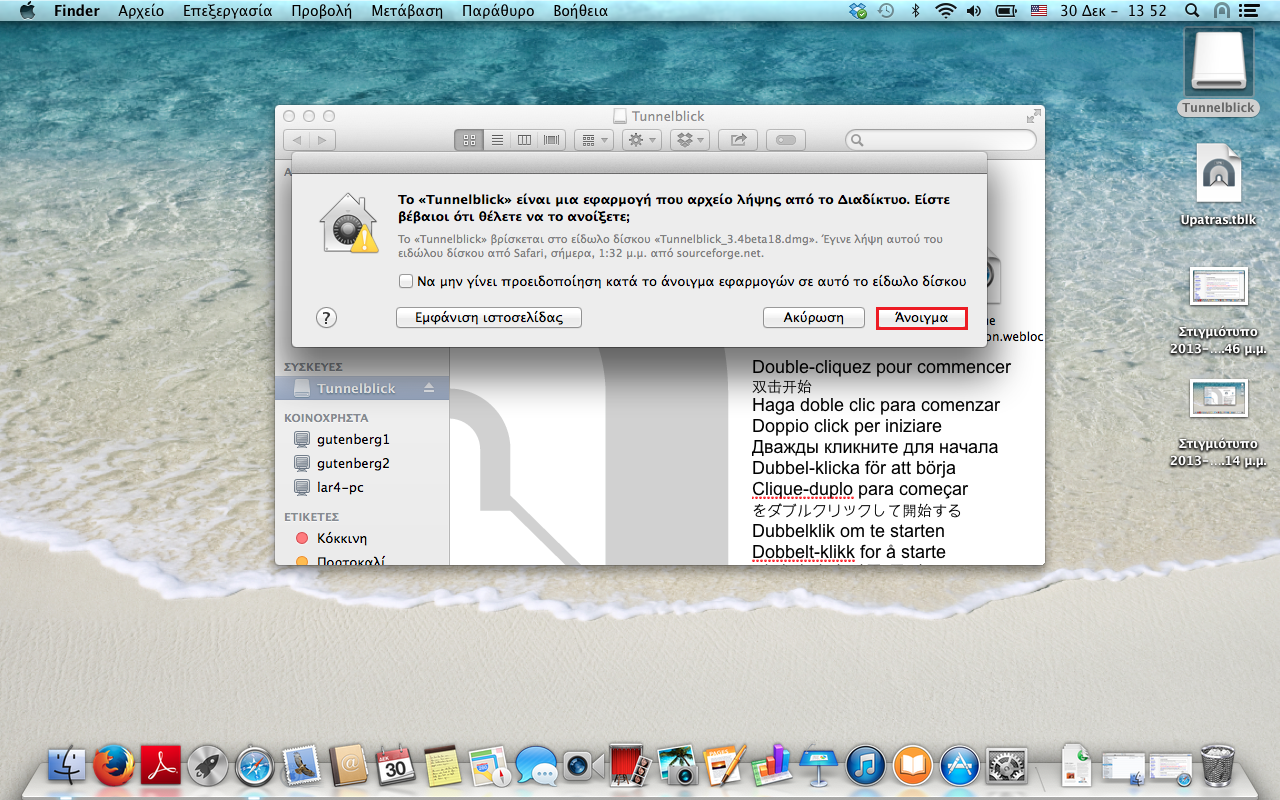Click the battery status icon
Viewport: 1280px width, 800px height.
click(1007, 11)
